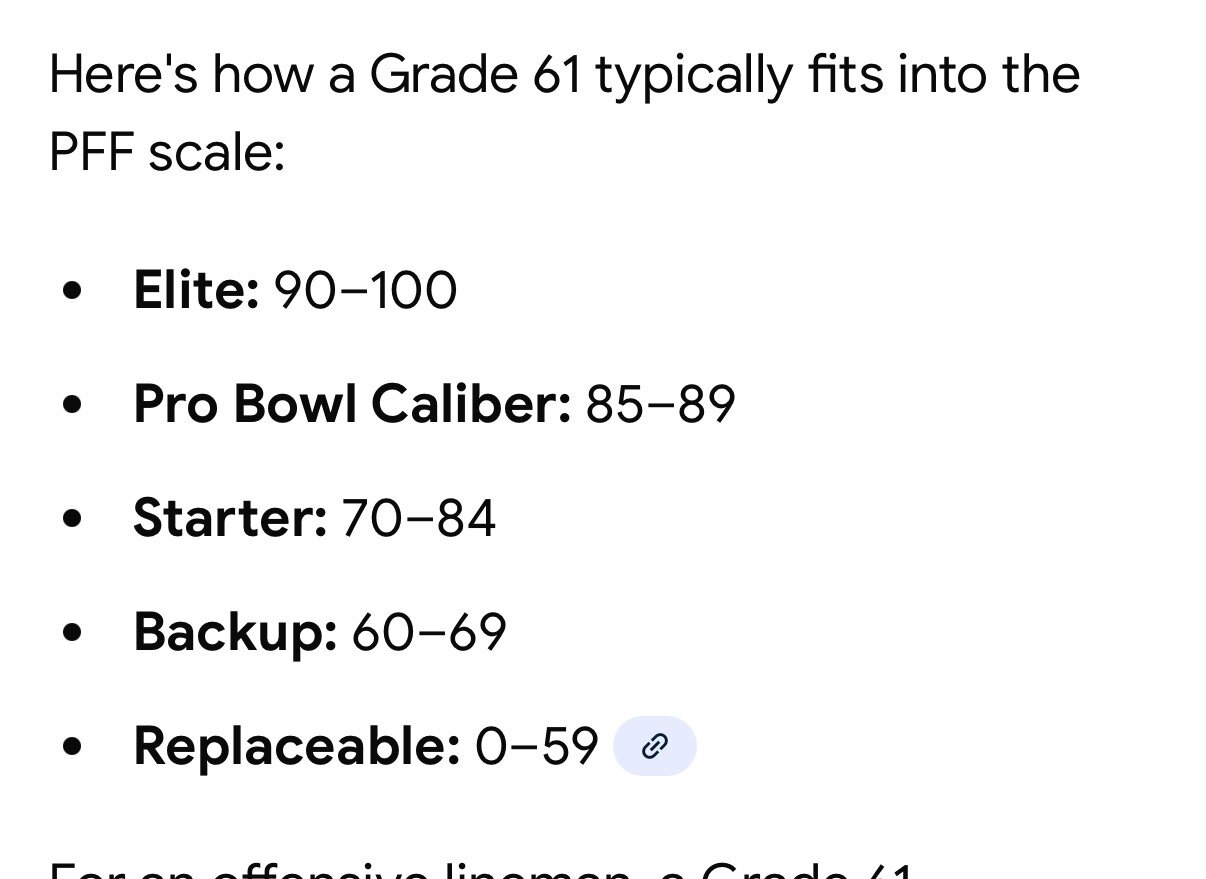Click the bold Replaceable label

tap(297, 746)
